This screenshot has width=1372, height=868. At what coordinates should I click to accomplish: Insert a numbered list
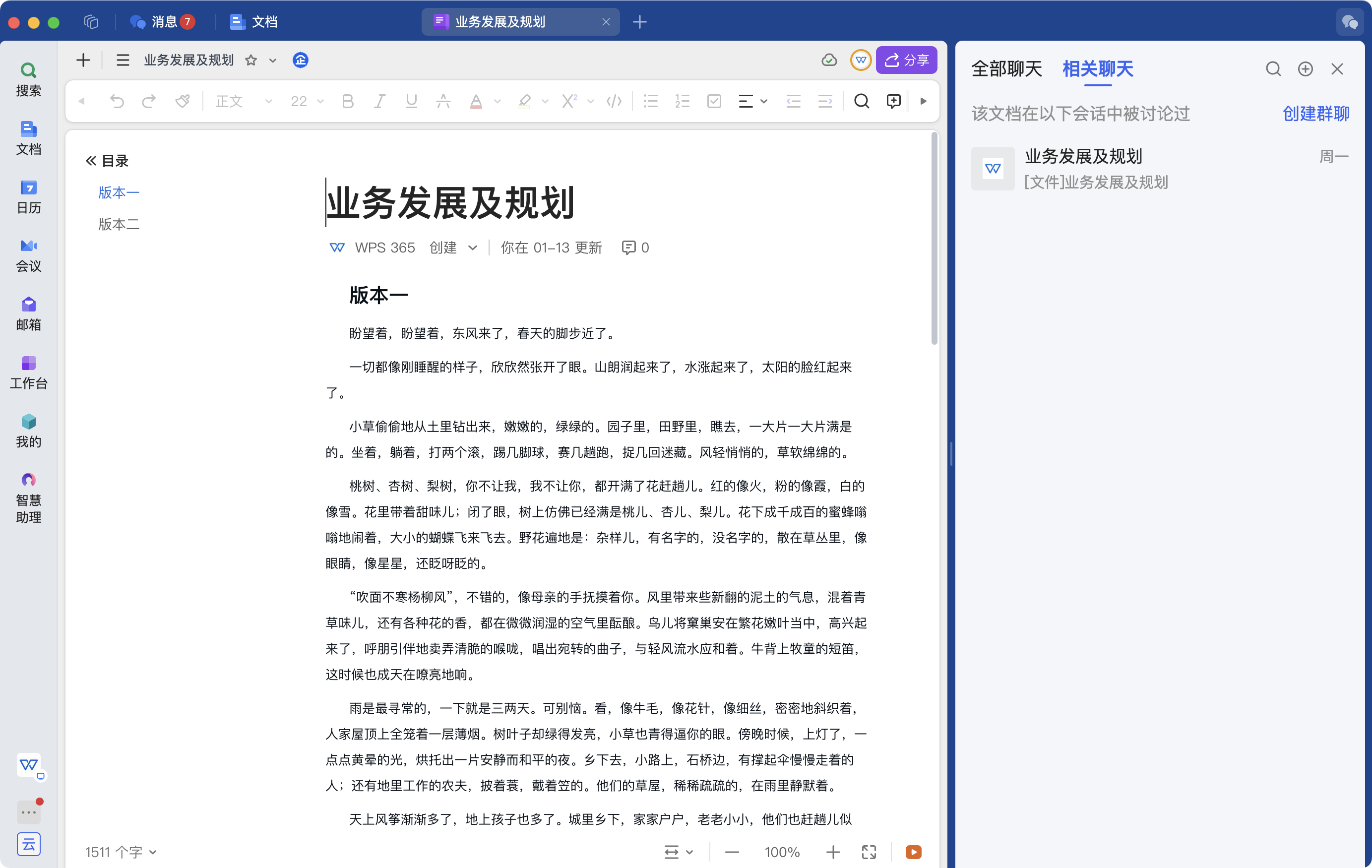[682, 102]
